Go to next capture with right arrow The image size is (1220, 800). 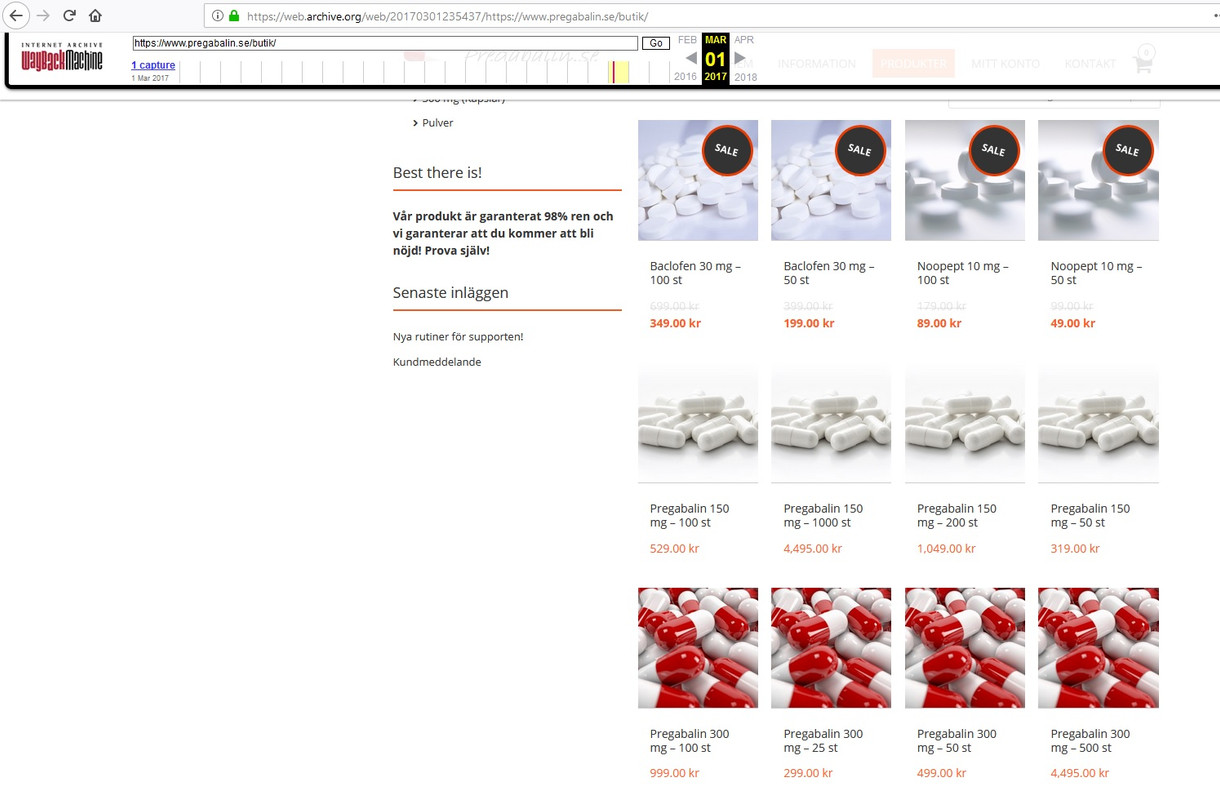[740, 58]
